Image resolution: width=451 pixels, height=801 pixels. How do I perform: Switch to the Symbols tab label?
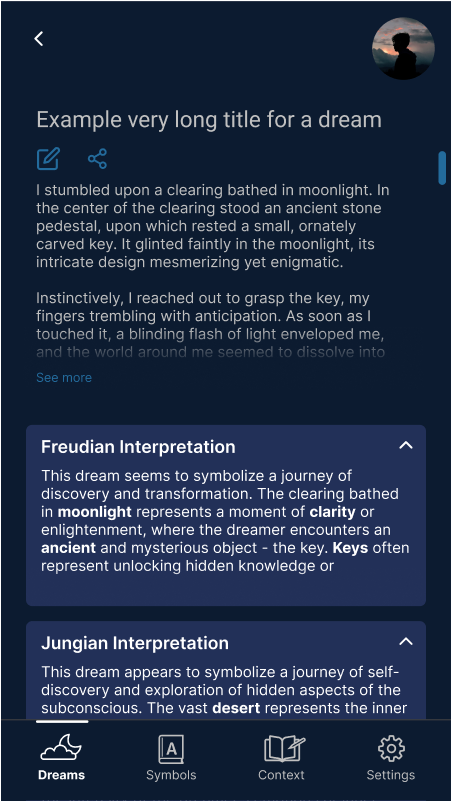pos(171,775)
